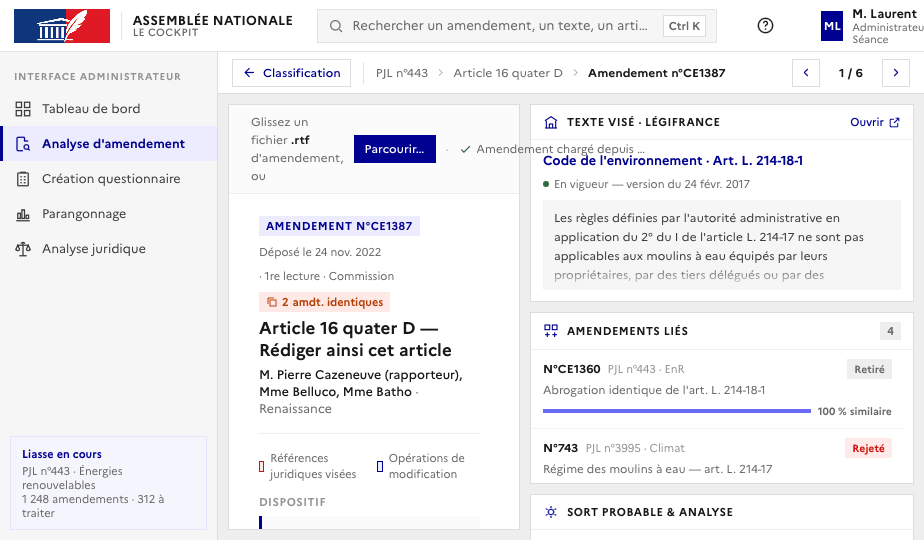Click PJL n°443 breadcrumb
The image size is (924, 540).
402,73
